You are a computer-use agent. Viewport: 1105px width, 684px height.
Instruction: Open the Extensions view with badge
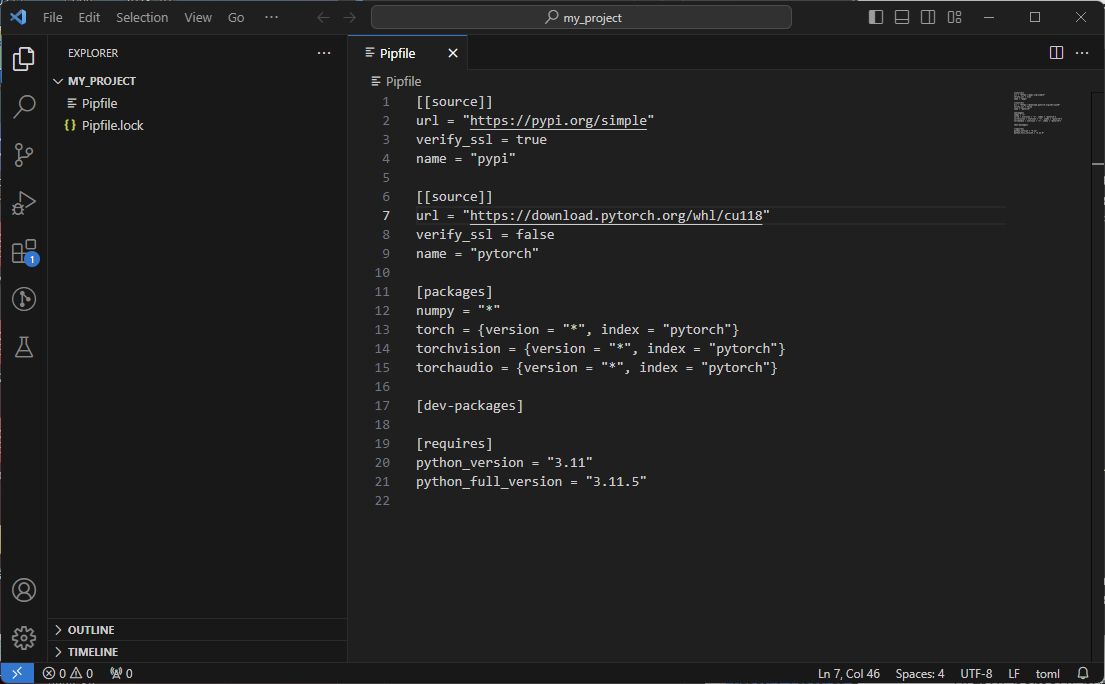(x=24, y=251)
